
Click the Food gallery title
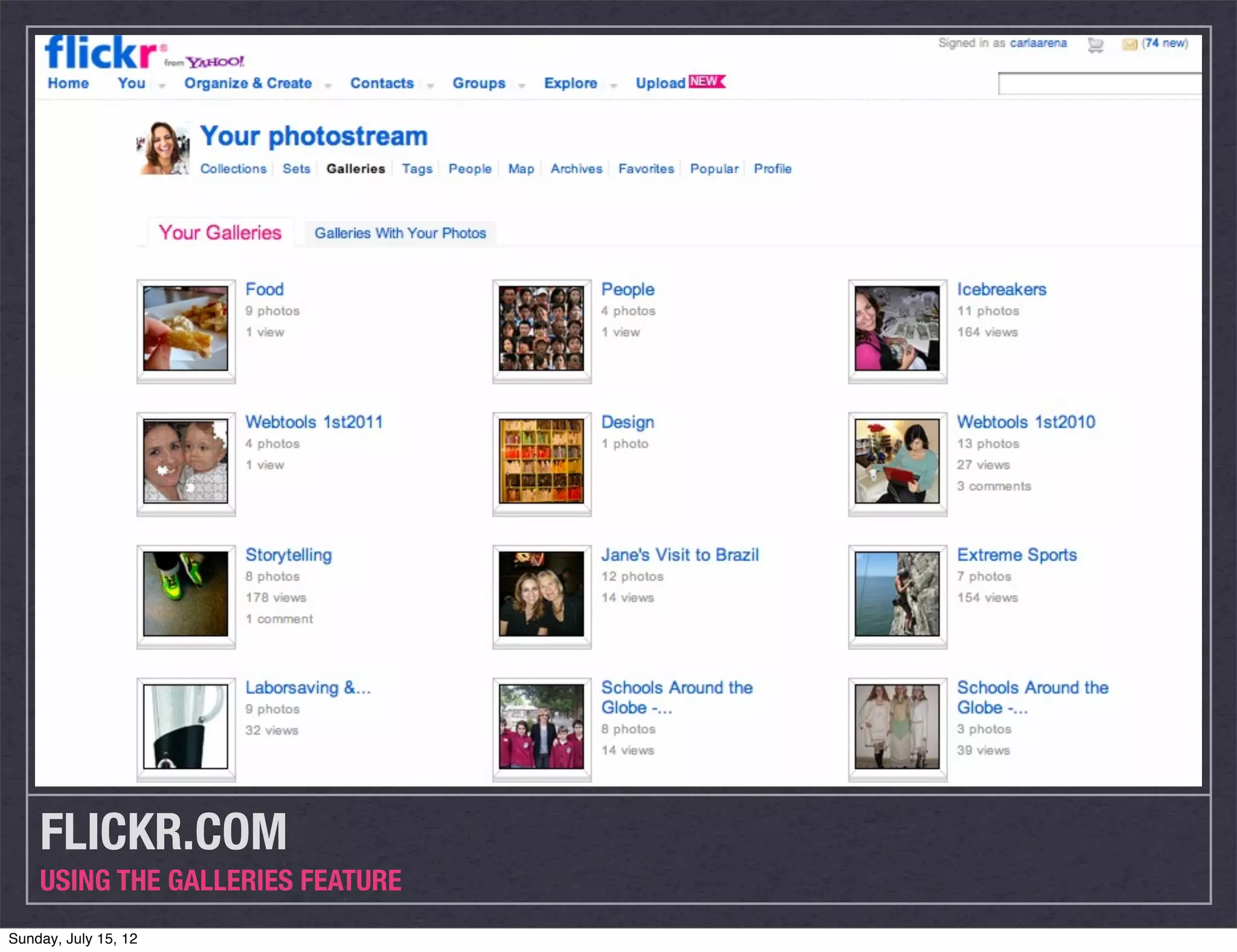tap(265, 289)
